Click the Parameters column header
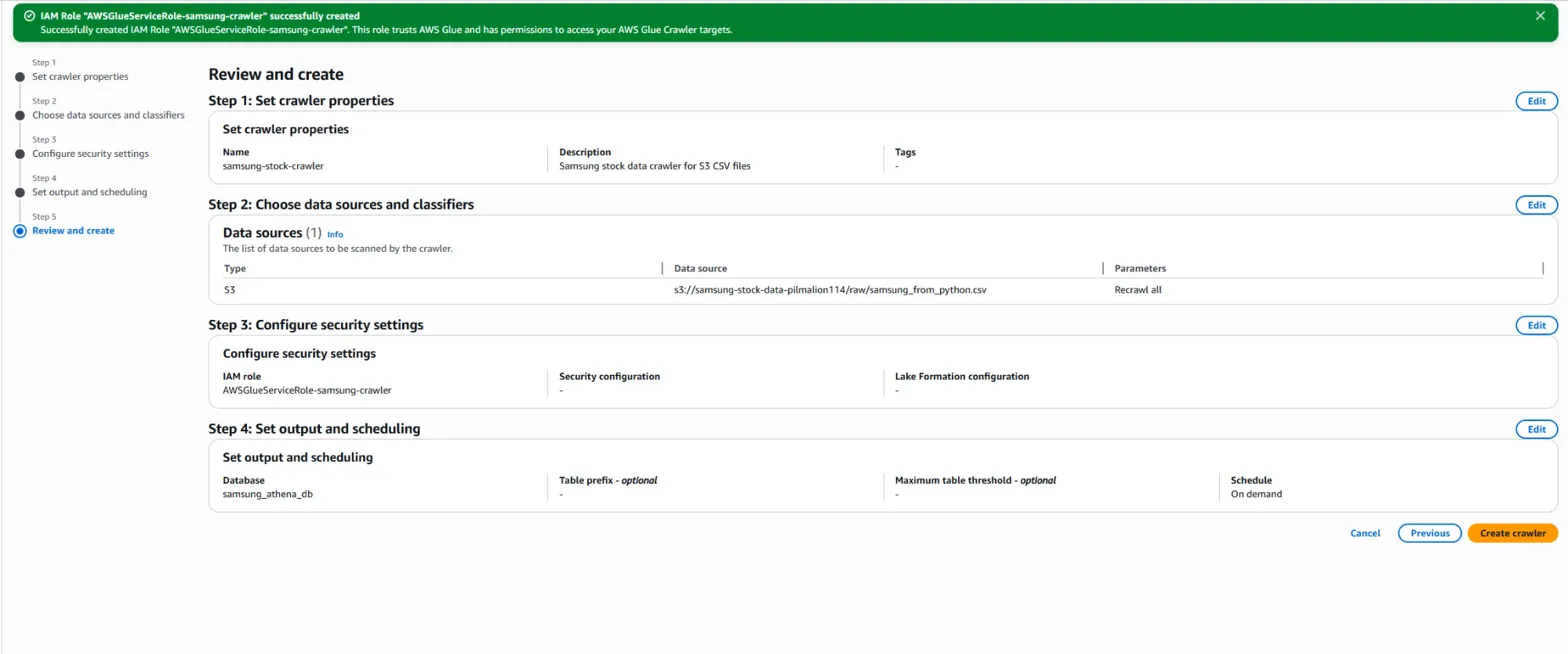 coord(1140,268)
